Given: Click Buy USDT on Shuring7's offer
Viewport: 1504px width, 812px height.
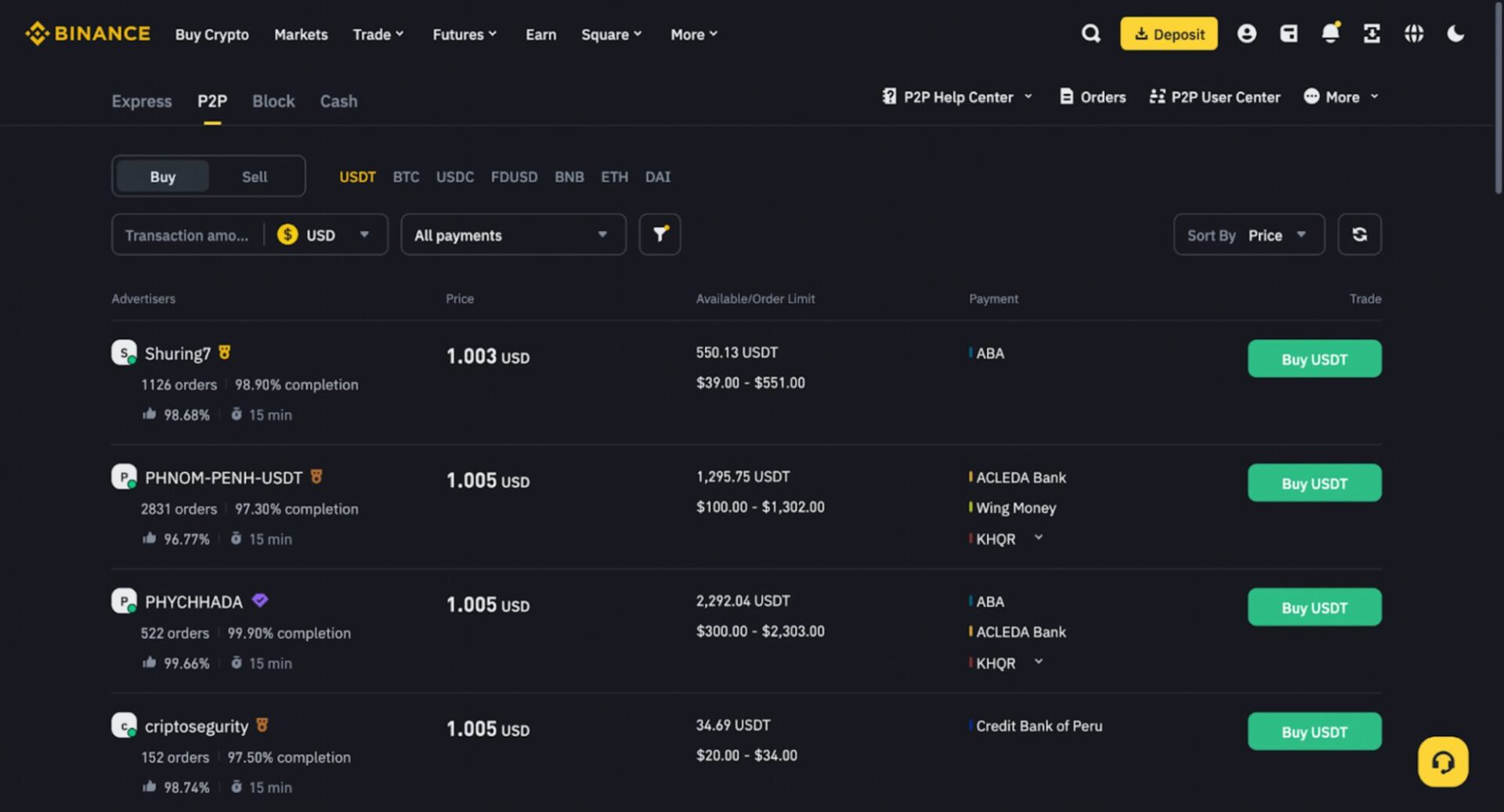Looking at the screenshot, I should click(x=1314, y=359).
